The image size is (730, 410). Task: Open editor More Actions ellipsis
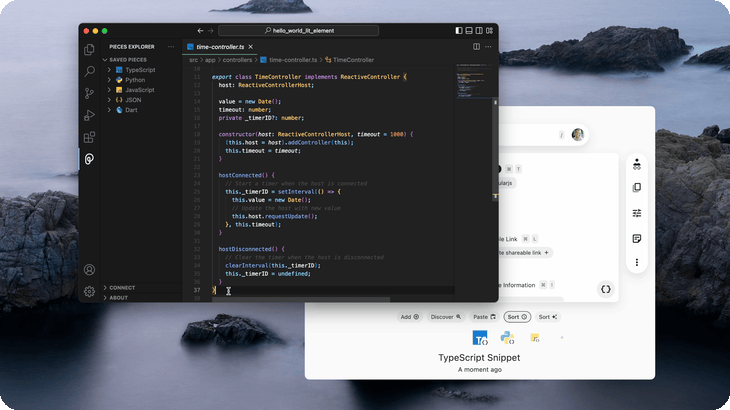(488, 47)
